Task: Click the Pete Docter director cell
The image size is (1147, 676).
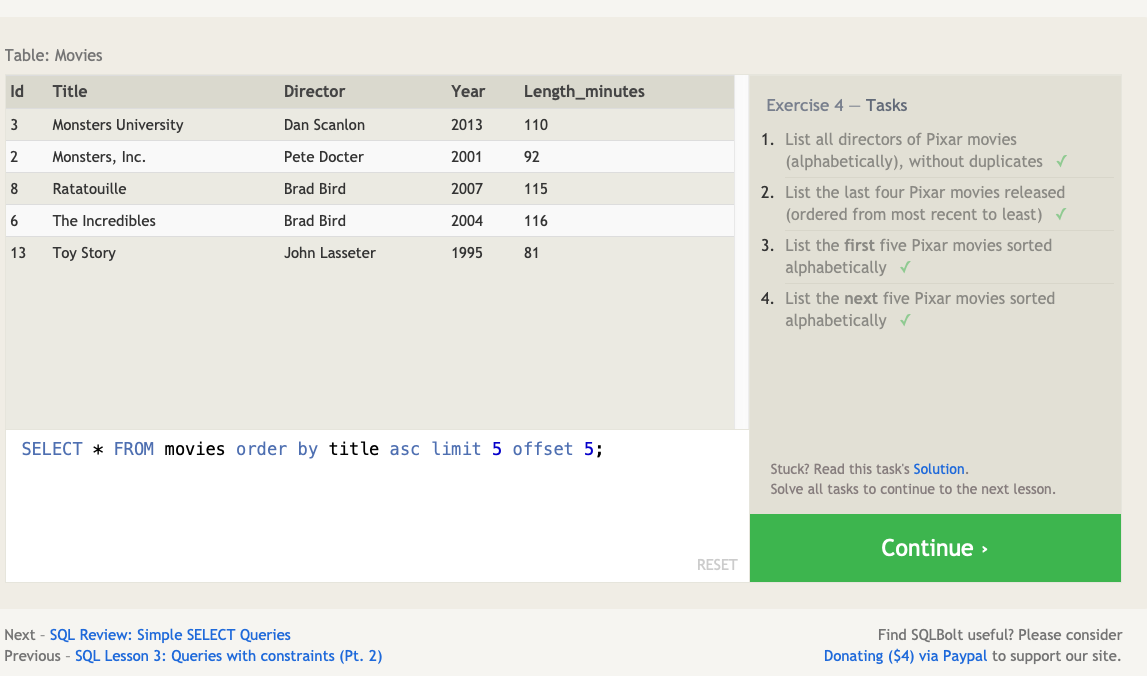Action: pos(323,157)
